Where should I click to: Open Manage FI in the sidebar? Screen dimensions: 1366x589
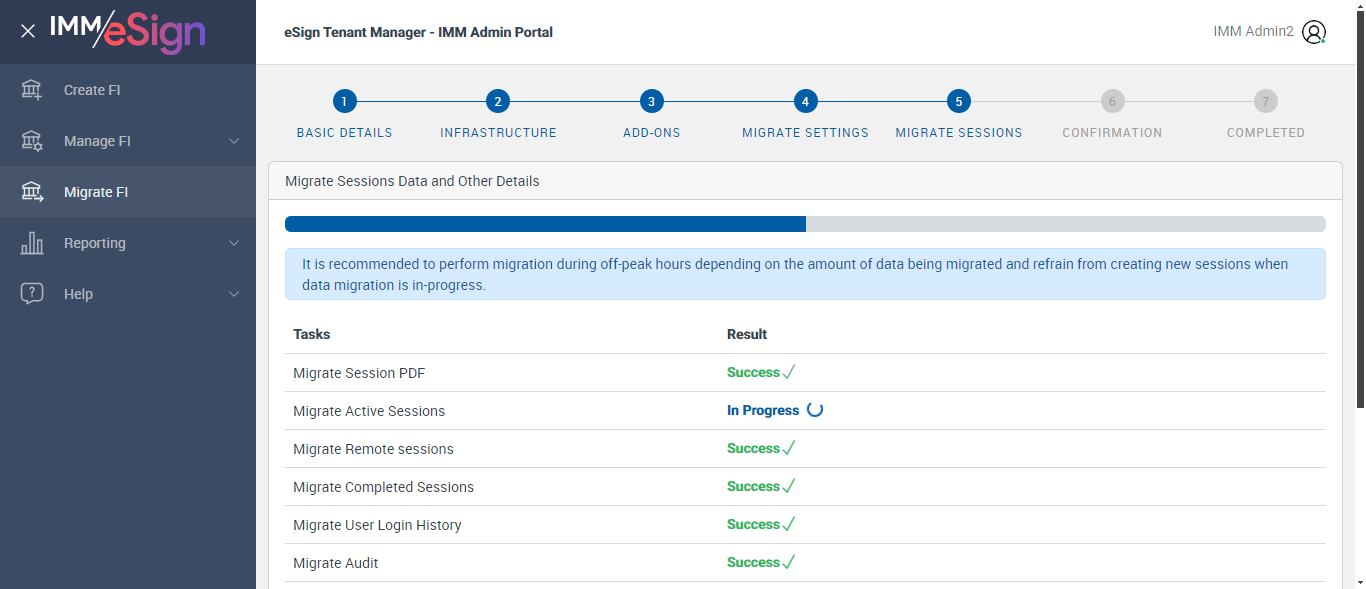128,141
